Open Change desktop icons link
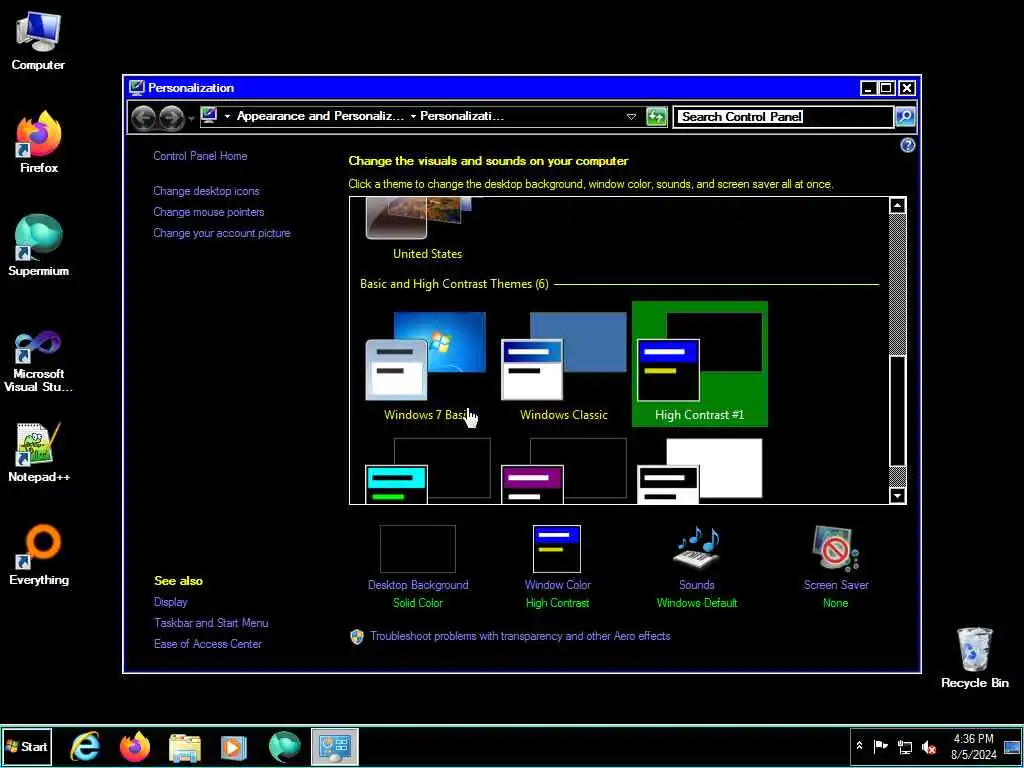Image resolution: width=1024 pixels, height=768 pixels. click(x=206, y=191)
